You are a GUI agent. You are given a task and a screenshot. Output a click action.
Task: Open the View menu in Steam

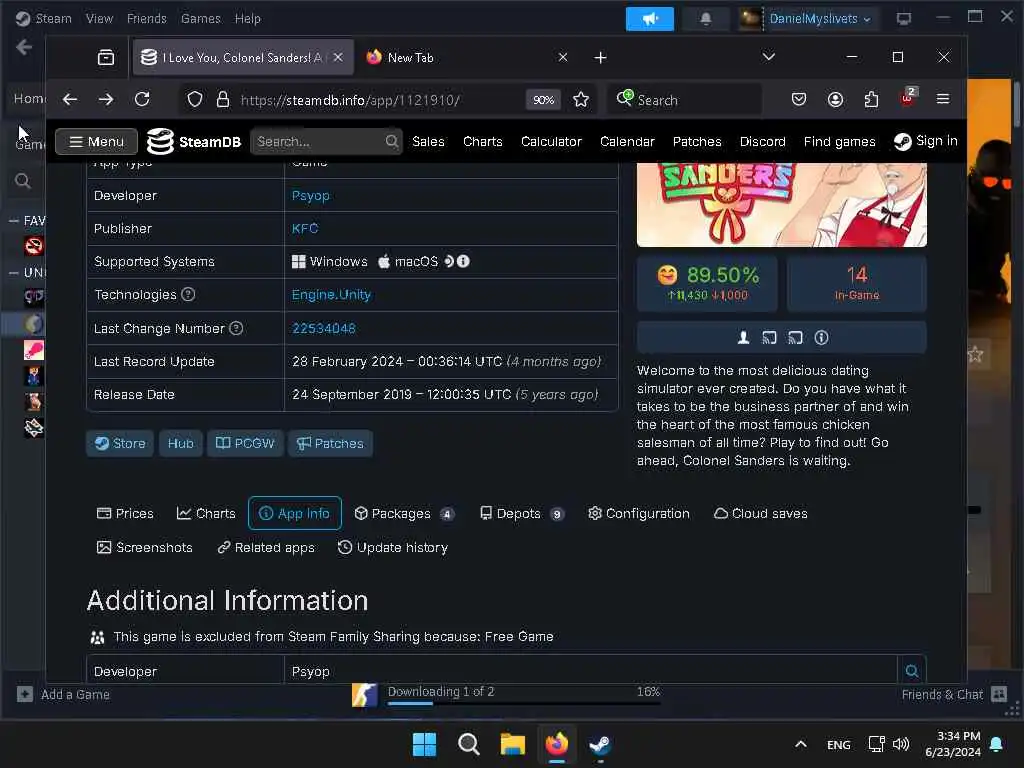pyautogui.click(x=99, y=18)
